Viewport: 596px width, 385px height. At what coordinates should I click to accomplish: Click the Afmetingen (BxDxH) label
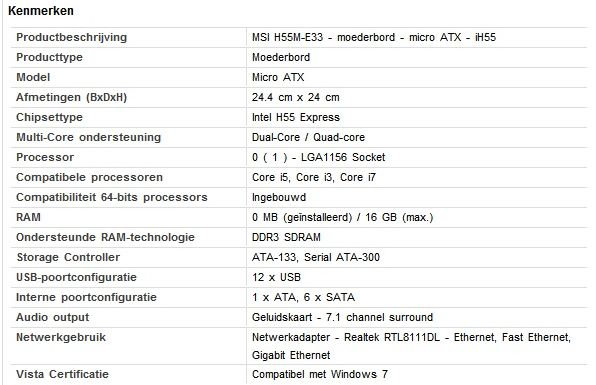pos(71,97)
